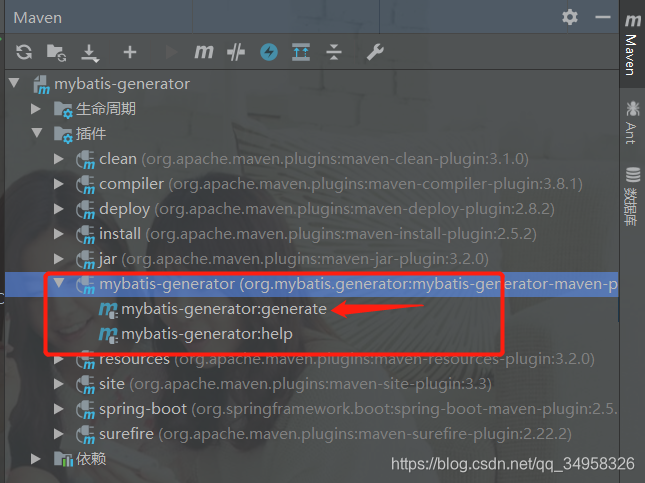The image size is (645, 483).
Task: Select mybatis-generator:help goal
Action: pos(207,334)
